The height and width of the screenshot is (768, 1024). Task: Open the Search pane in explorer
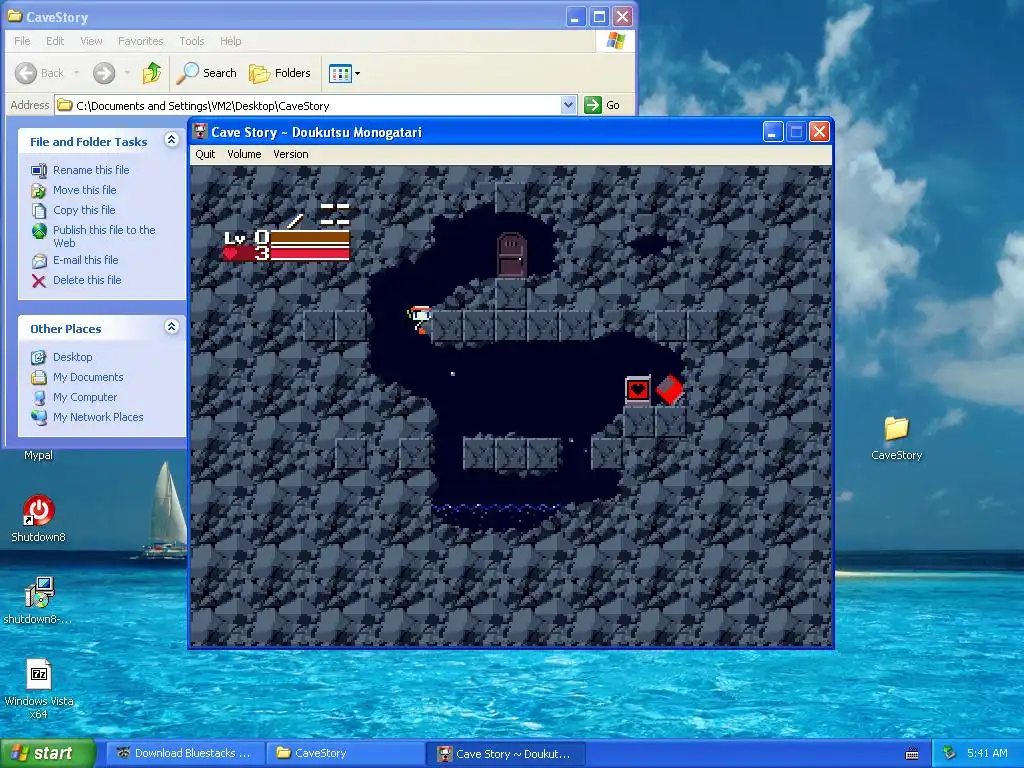(x=206, y=73)
